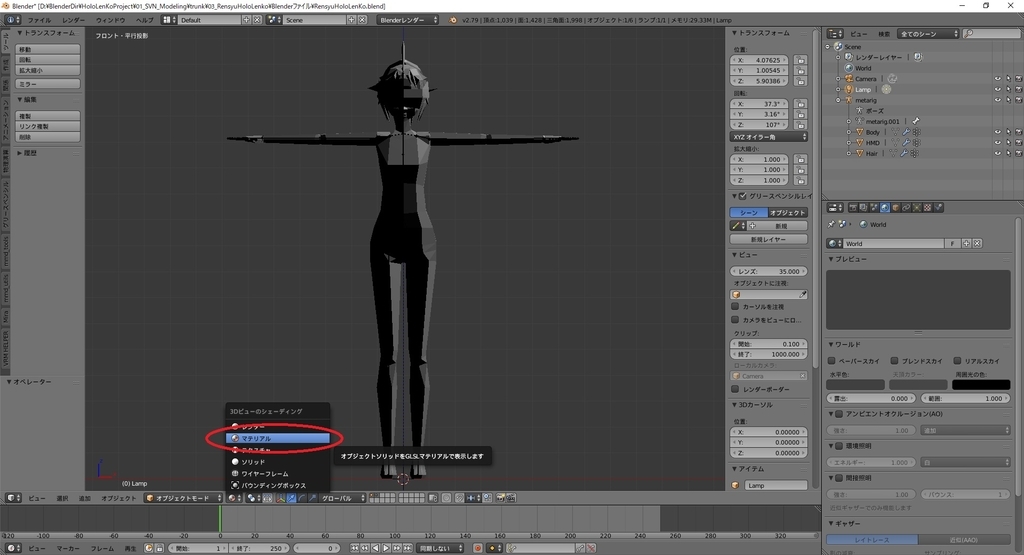The width and height of the screenshot is (1024, 555).
Task: Toggle visibility eye for Lamp in outliner
Action: point(997,89)
